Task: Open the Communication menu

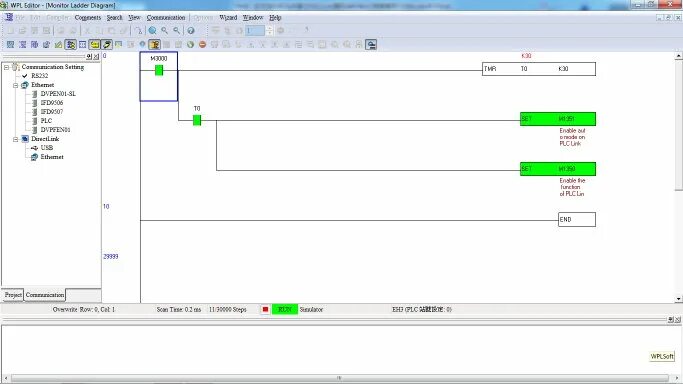Action: tap(166, 17)
